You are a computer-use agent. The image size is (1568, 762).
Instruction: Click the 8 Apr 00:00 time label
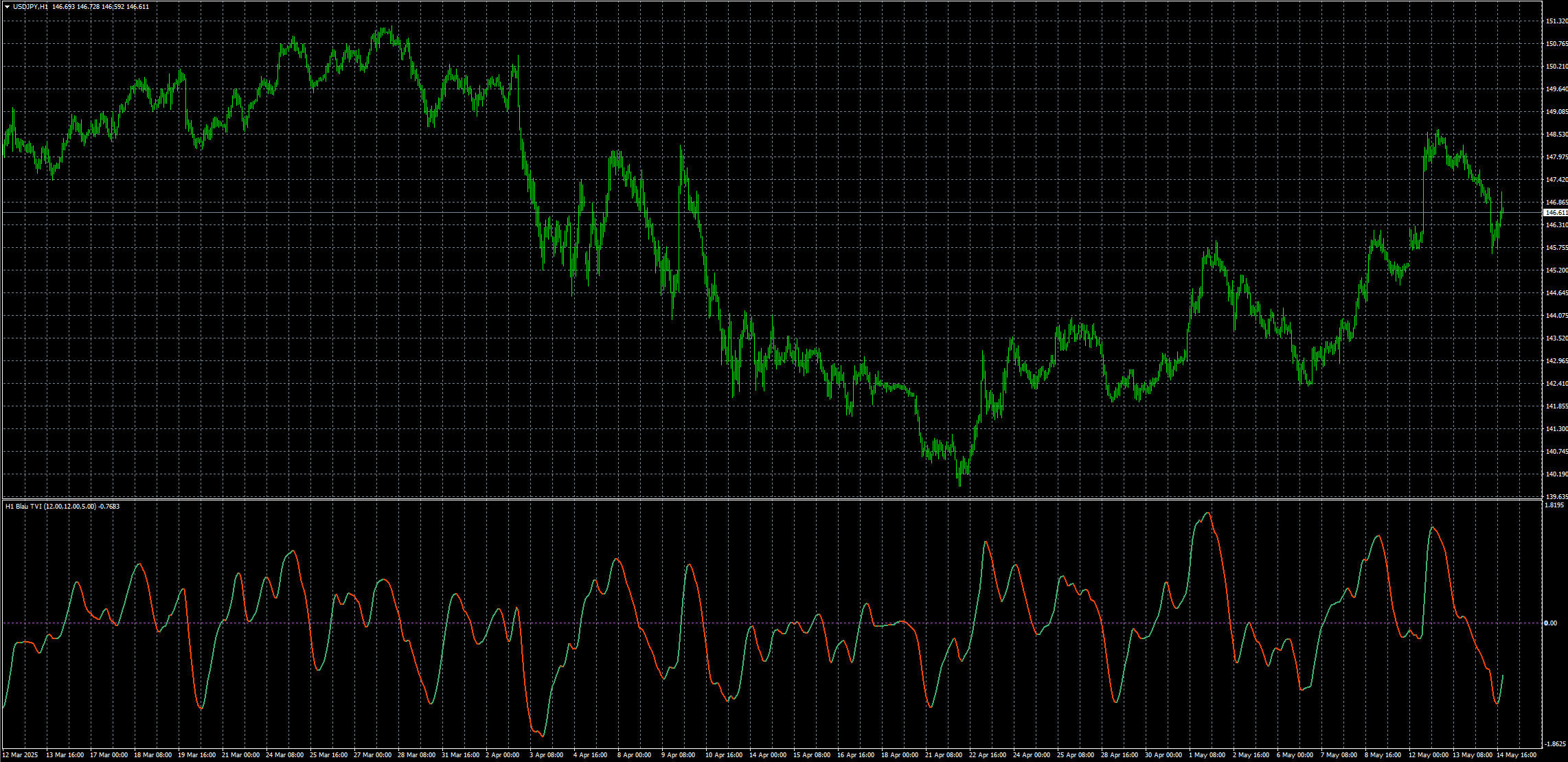(x=635, y=755)
